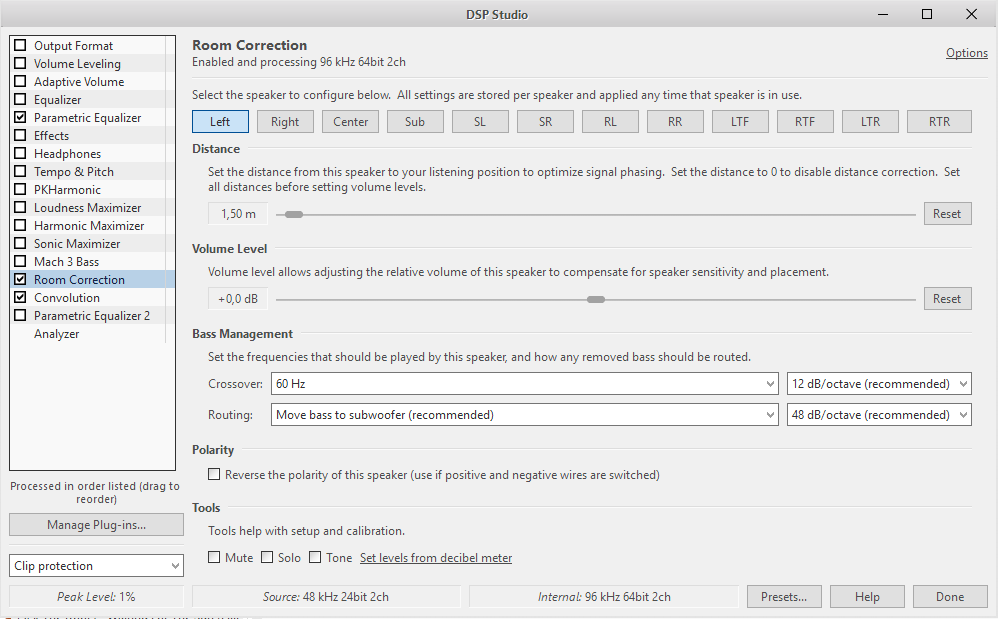Maximize the DSP Studio window
Viewport: 998px width, 619px height.
coord(927,14)
